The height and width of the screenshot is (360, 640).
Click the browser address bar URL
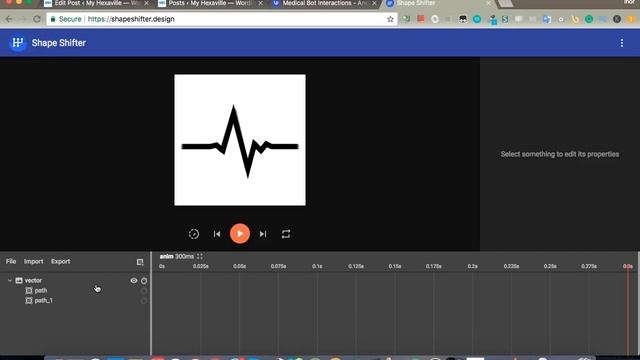click(x=131, y=19)
